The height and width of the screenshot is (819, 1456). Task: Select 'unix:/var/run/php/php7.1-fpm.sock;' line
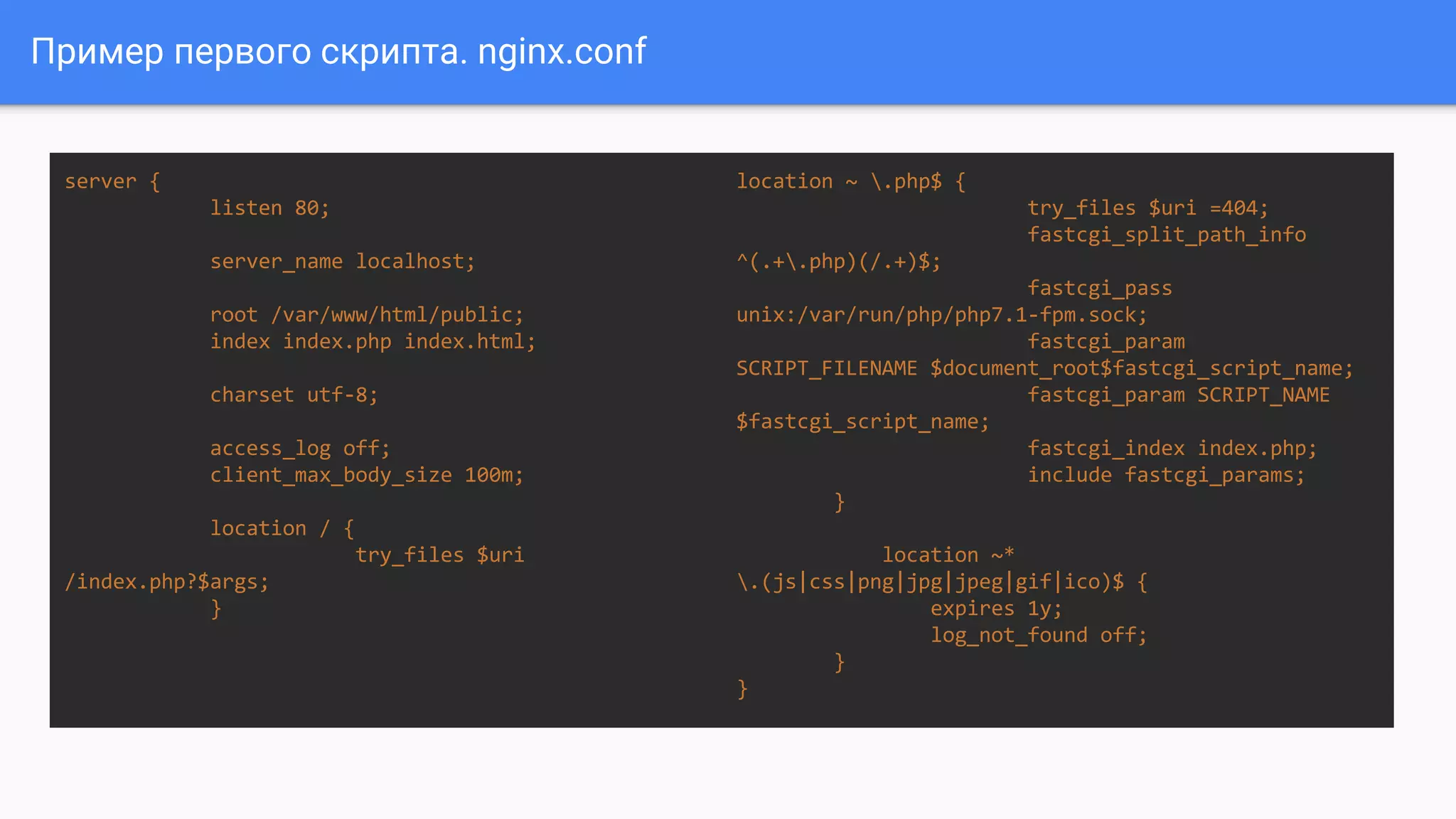tap(942, 315)
